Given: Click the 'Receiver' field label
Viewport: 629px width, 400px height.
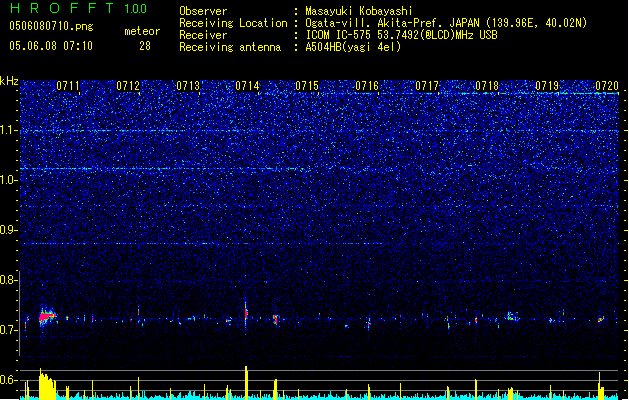Looking at the screenshot, I should click(x=203, y=35).
